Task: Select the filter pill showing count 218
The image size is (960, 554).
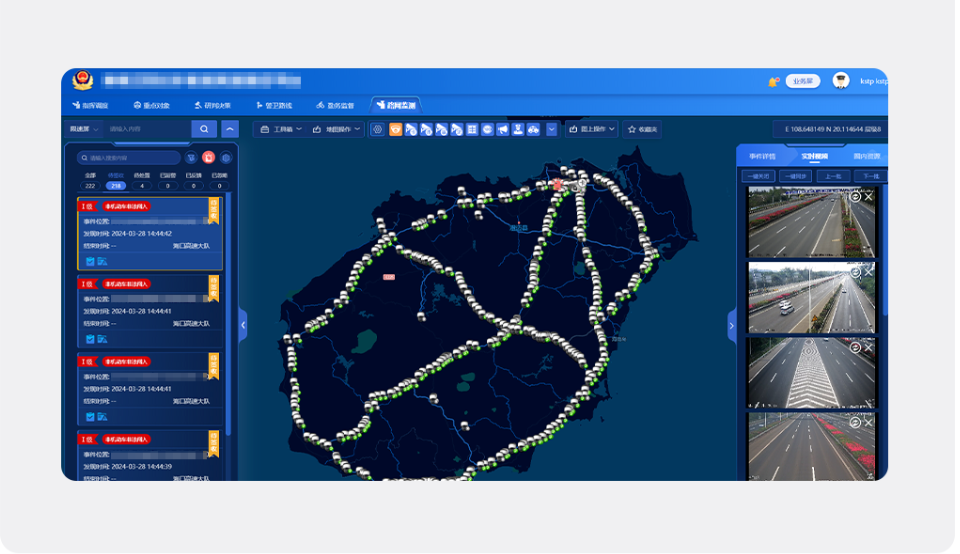Action: (x=116, y=186)
